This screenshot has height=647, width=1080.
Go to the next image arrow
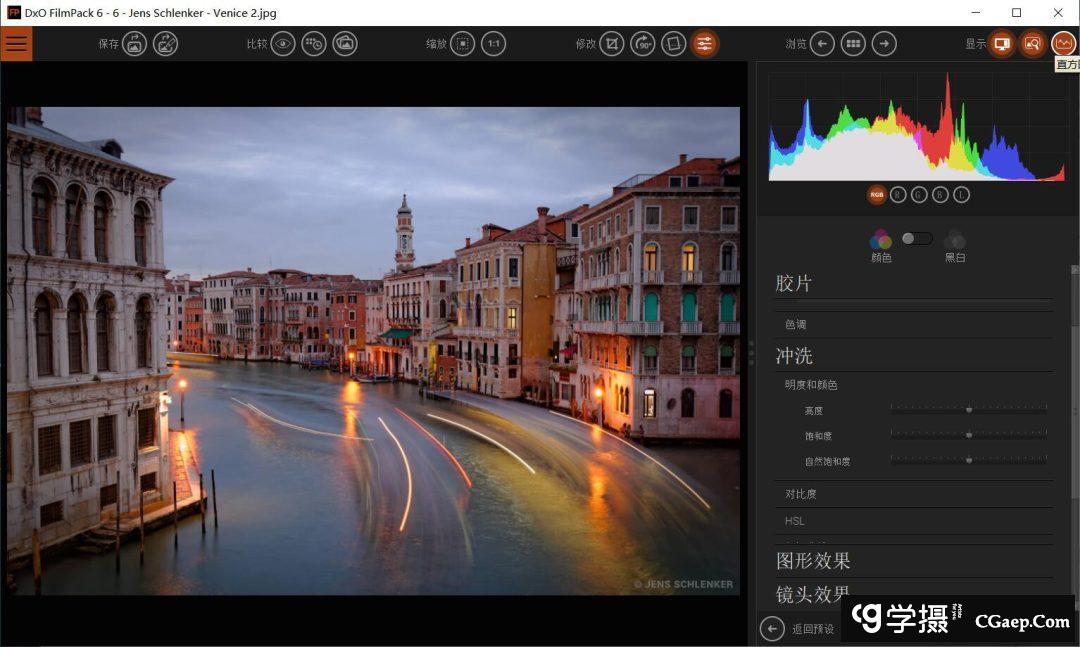(x=884, y=44)
